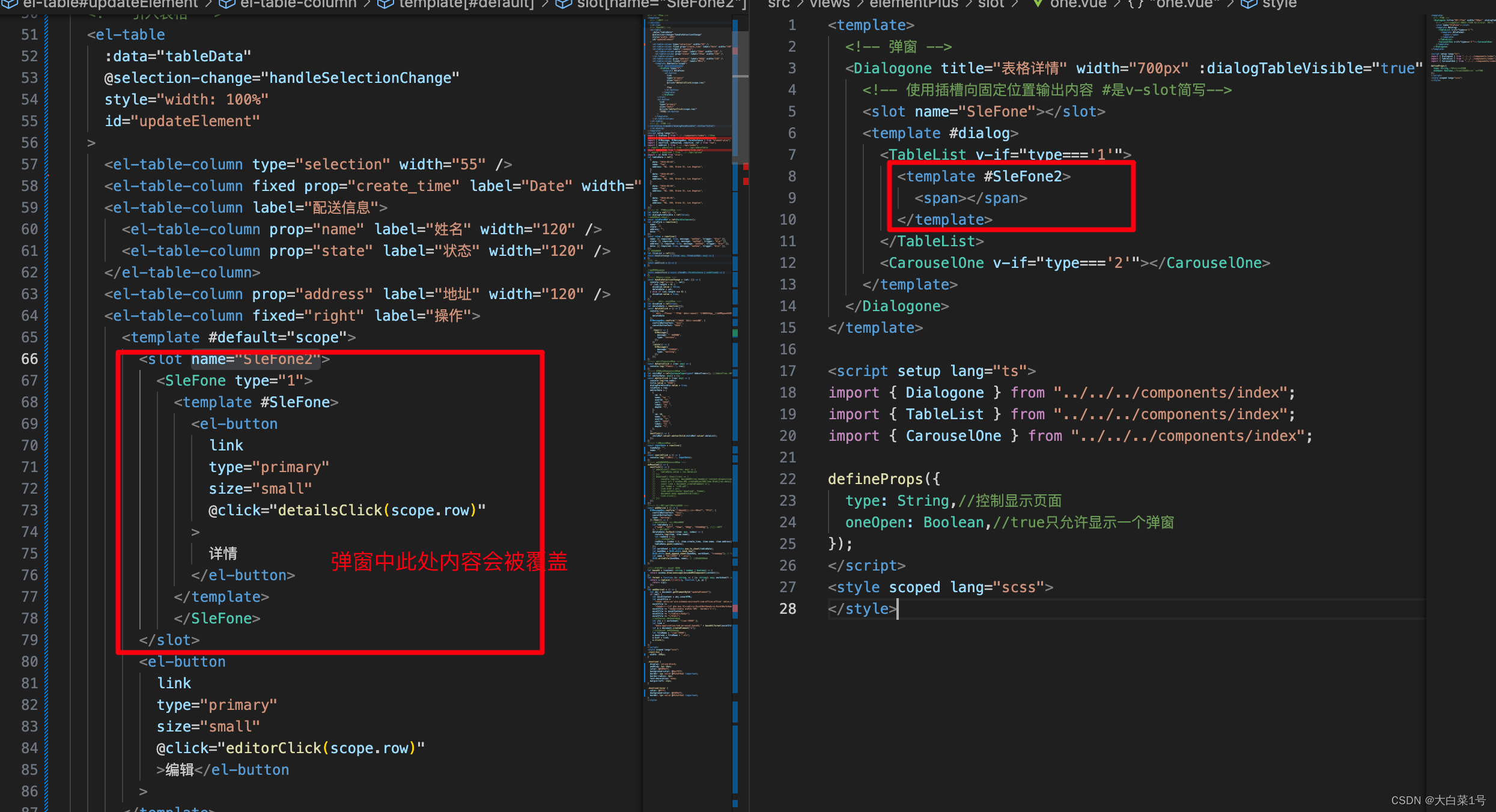Click label="配送信息" on line 59
Screen dimensions: 1496x812
point(315,208)
